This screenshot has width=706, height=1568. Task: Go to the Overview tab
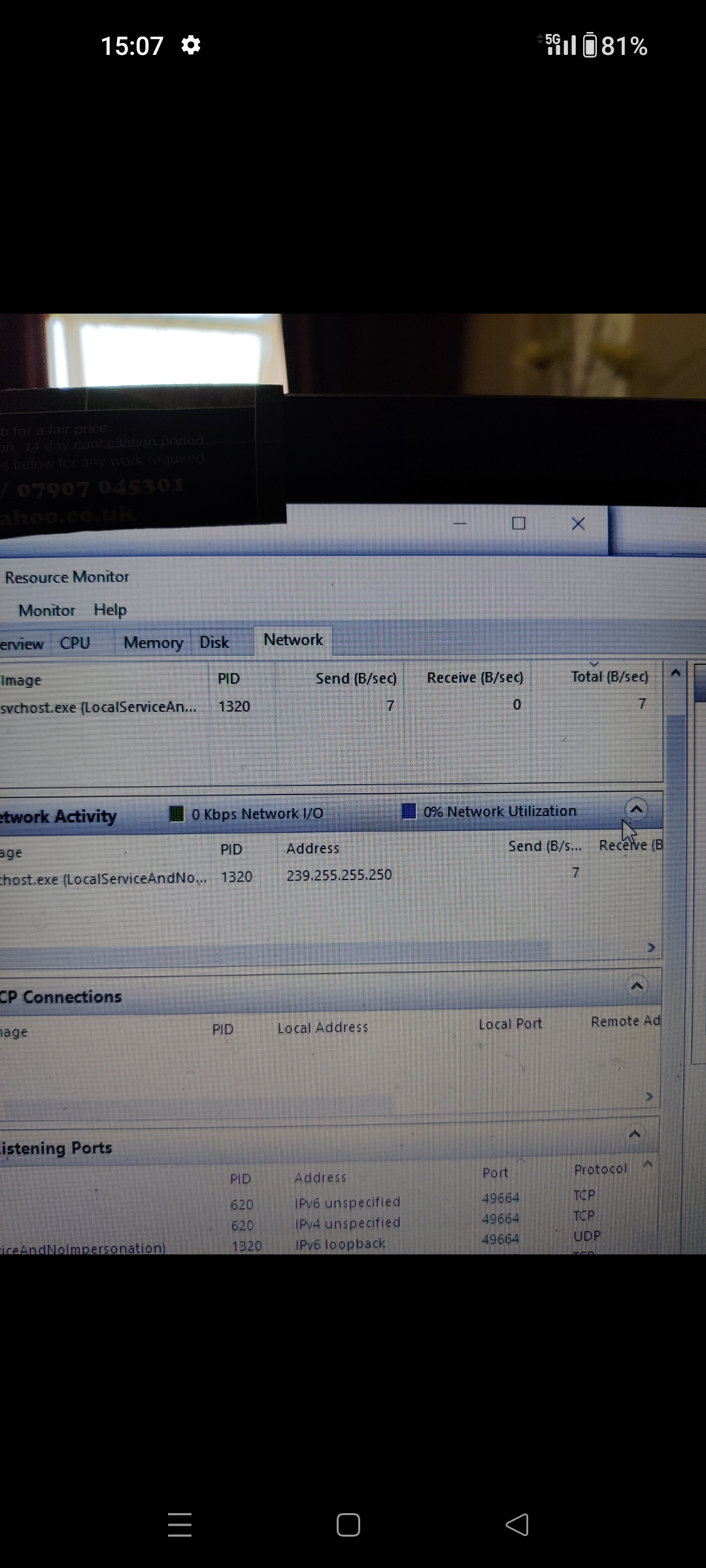pos(22,644)
